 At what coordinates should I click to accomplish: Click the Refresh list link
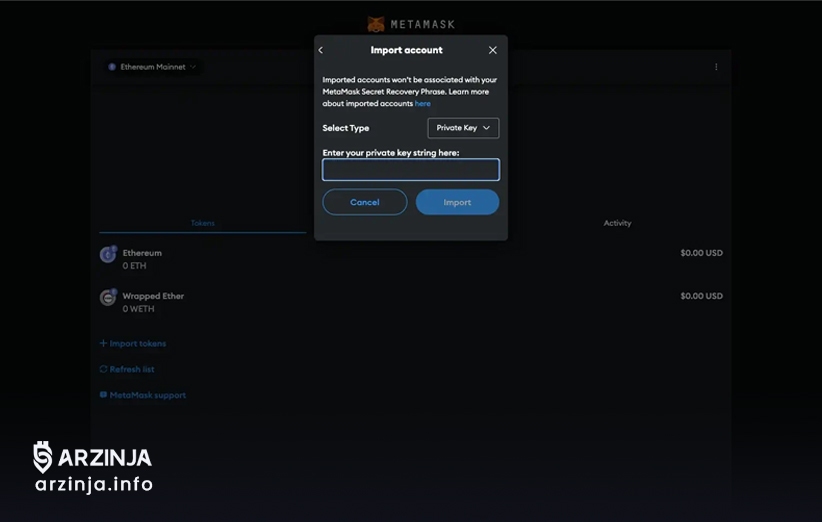pos(127,369)
